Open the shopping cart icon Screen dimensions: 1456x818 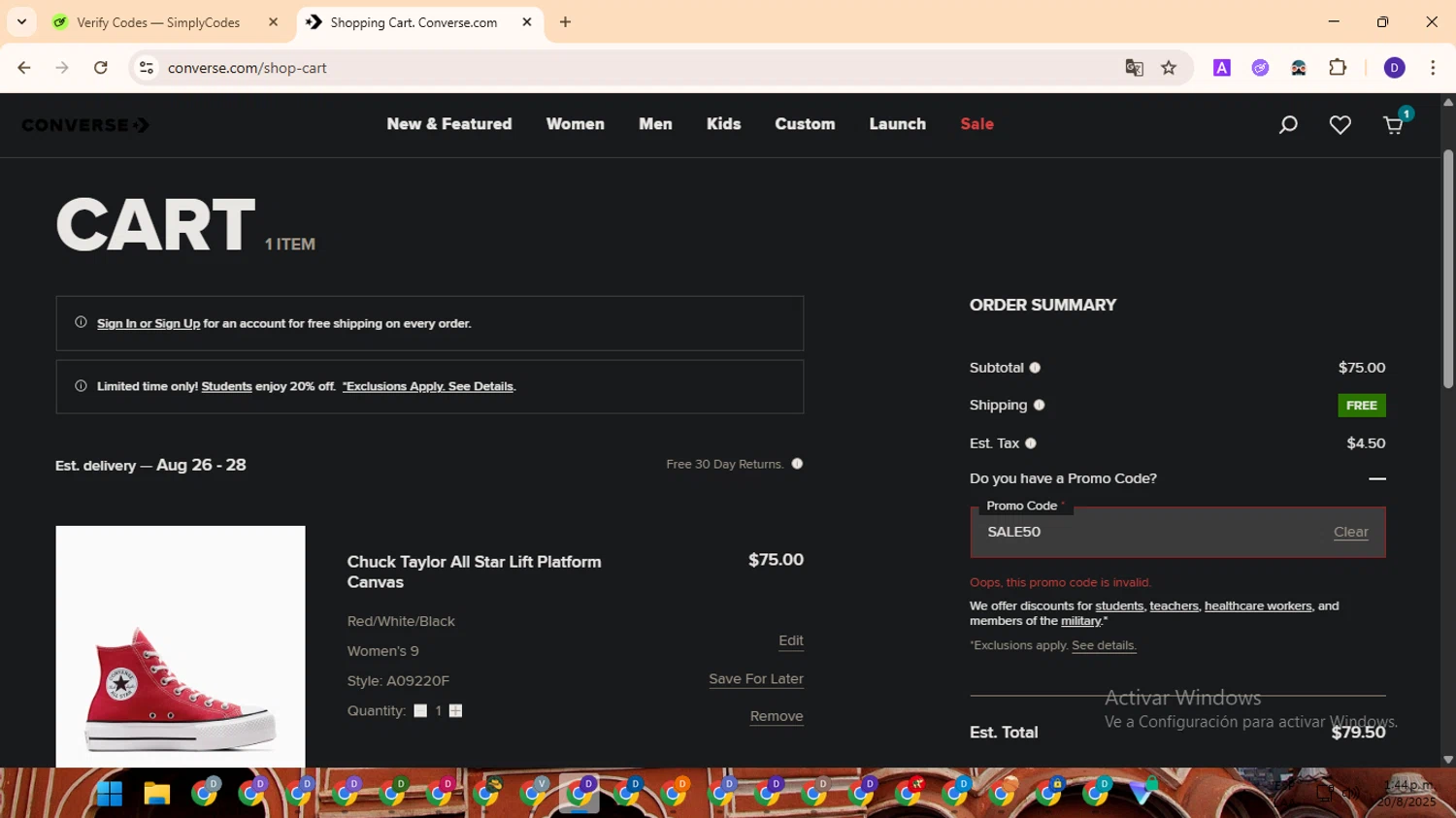pyautogui.click(x=1394, y=124)
